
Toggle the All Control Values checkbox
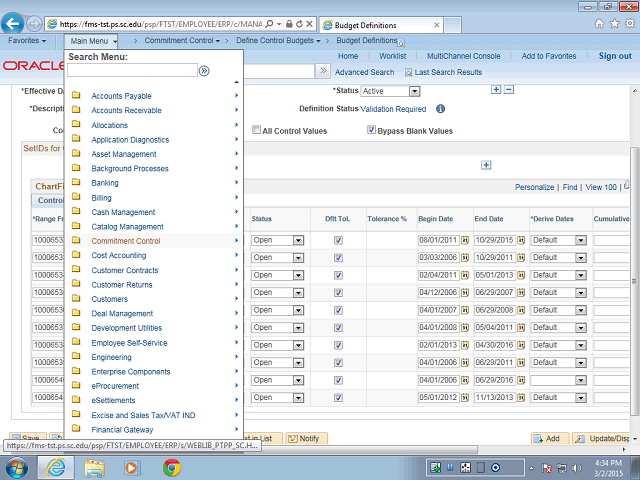(x=257, y=130)
